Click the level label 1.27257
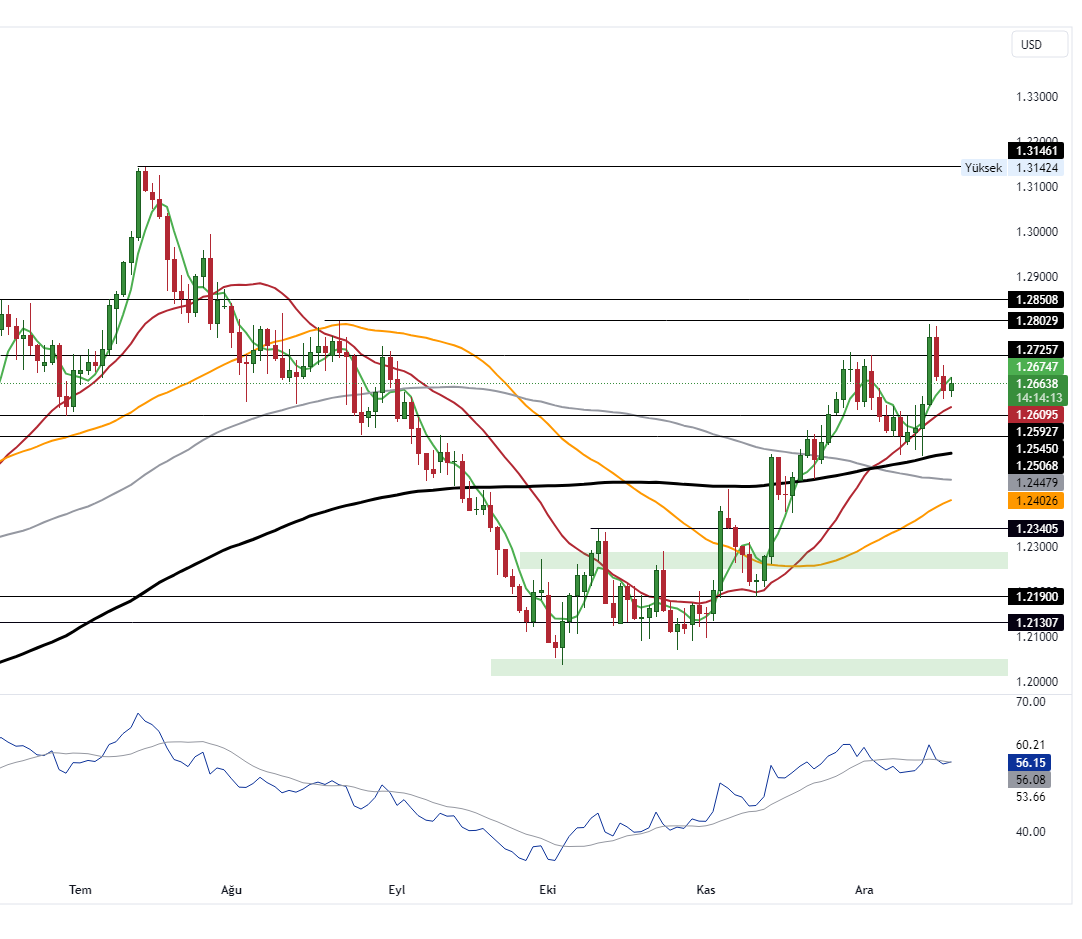The height and width of the screenshot is (939, 1082). coord(1035,350)
